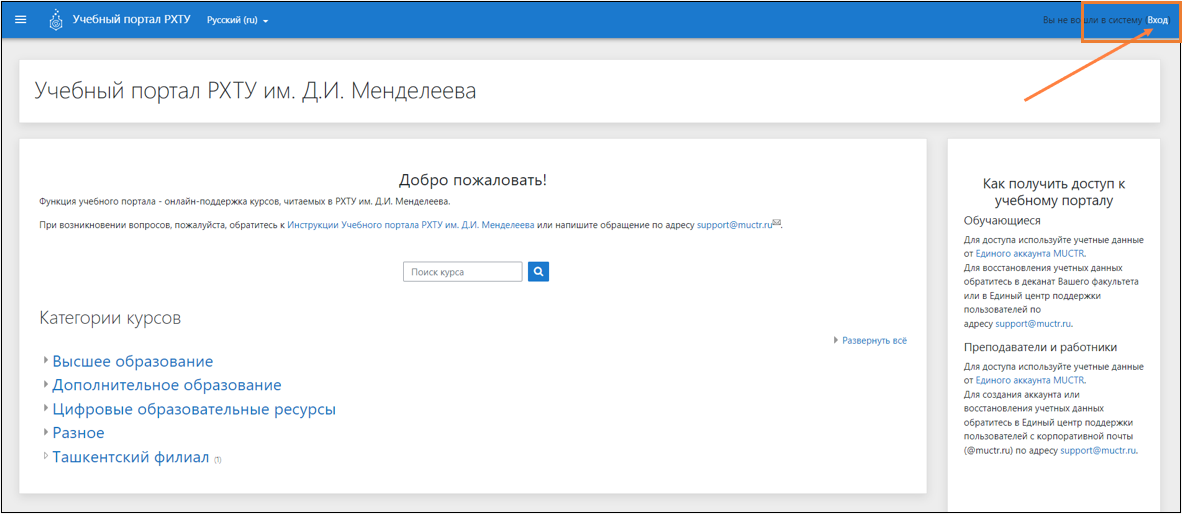Click Развернуть всё to expand all
The width and height of the screenshot is (1182, 514).
pyautogui.click(x=874, y=341)
